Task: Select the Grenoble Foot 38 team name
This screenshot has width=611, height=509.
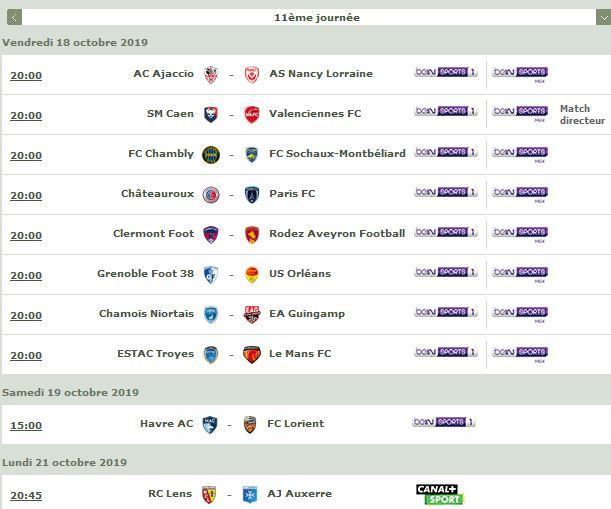Action: pos(145,274)
